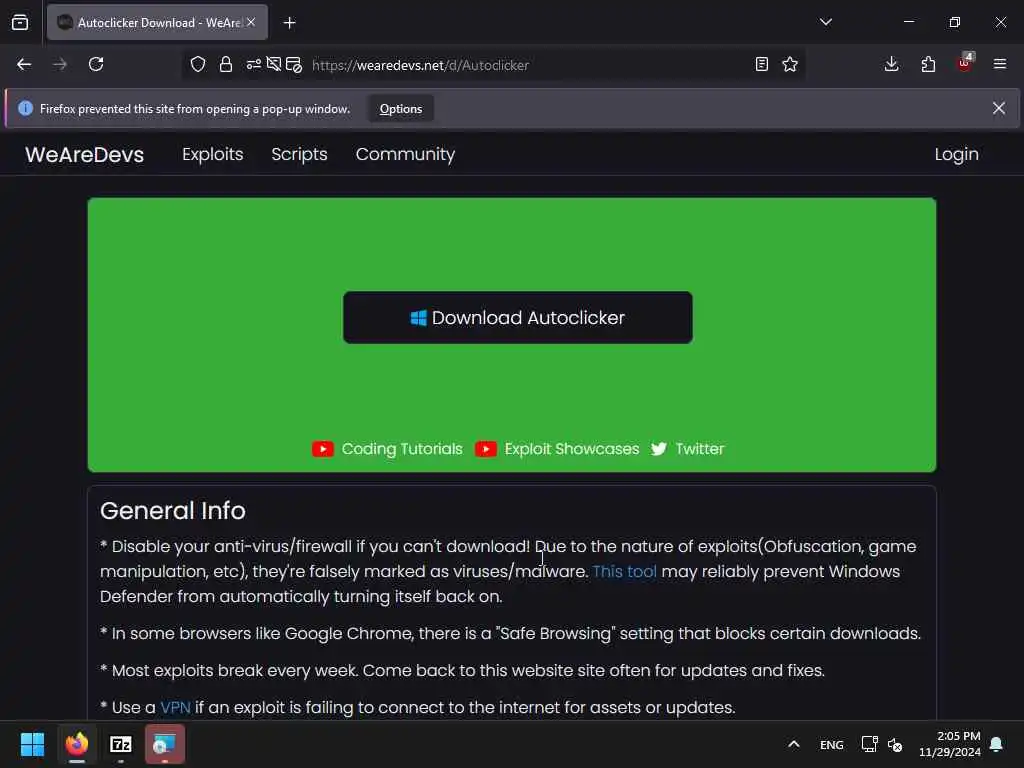Image resolution: width=1024 pixels, height=768 pixels.
Task: Open the Scripts menu item
Action: click(x=299, y=154)
